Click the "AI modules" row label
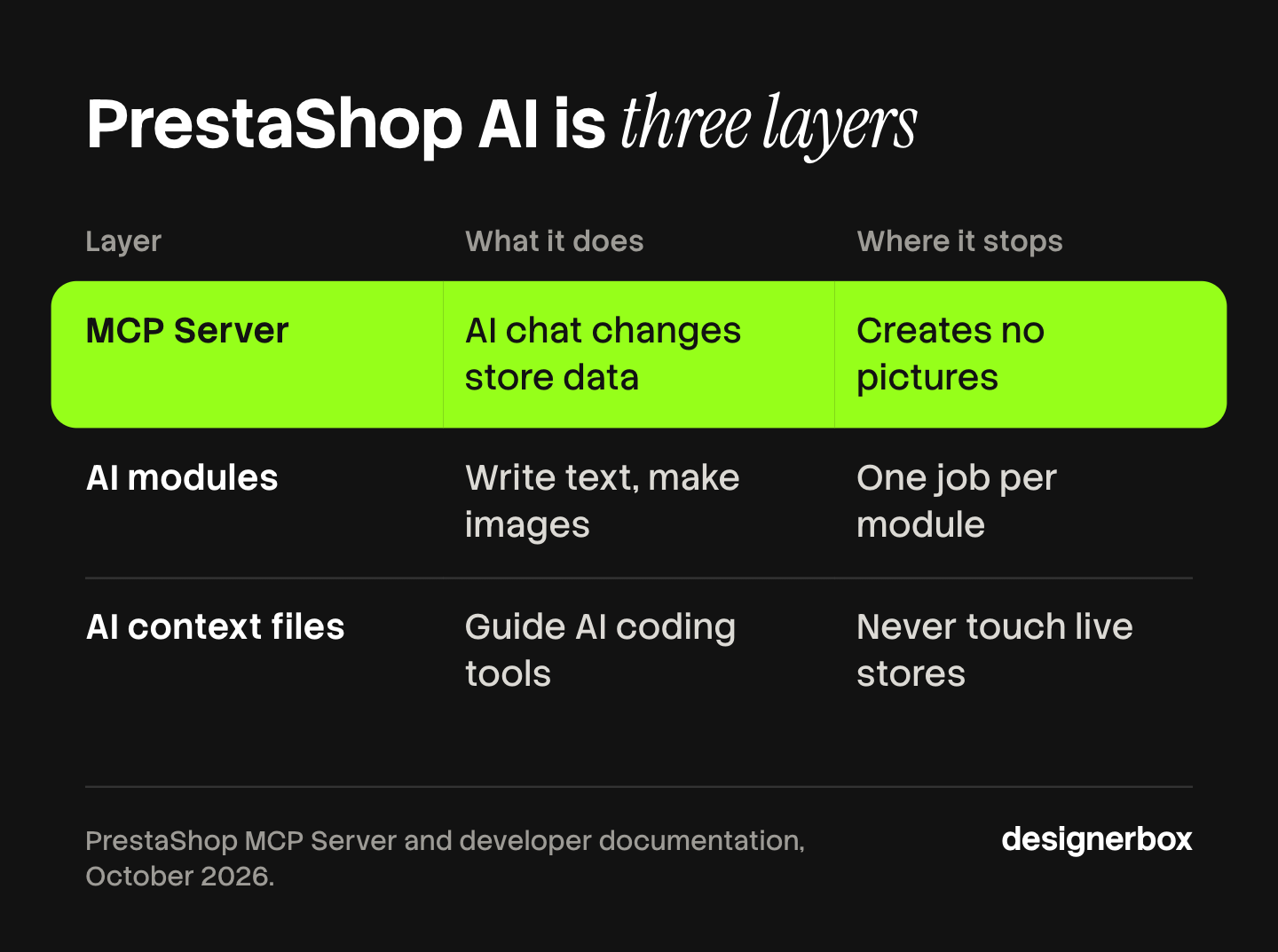 (x=182, y=477)
